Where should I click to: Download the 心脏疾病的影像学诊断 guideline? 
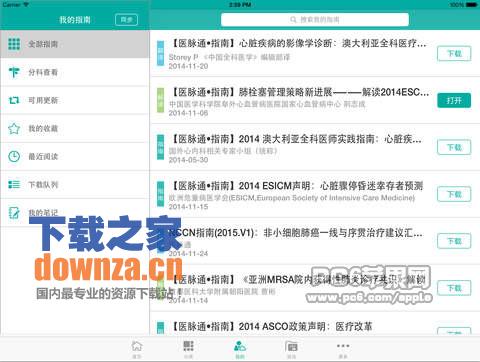point(454,53)
